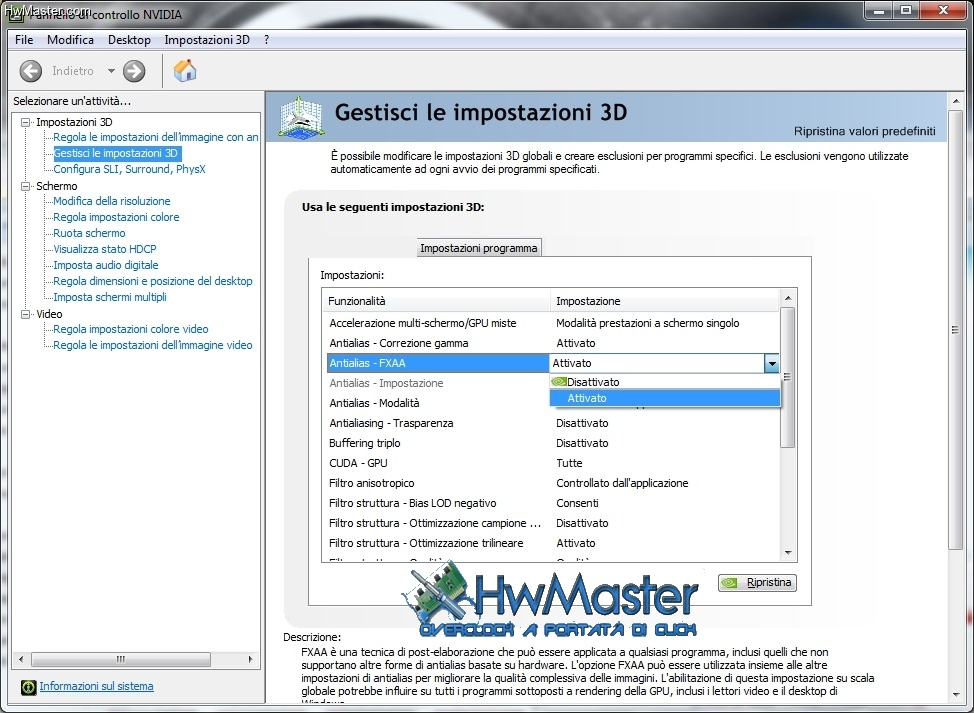Select Gestisci le impostazioni 3D tree item
This screenshot has width=974, height=713.
click(116, 153)
